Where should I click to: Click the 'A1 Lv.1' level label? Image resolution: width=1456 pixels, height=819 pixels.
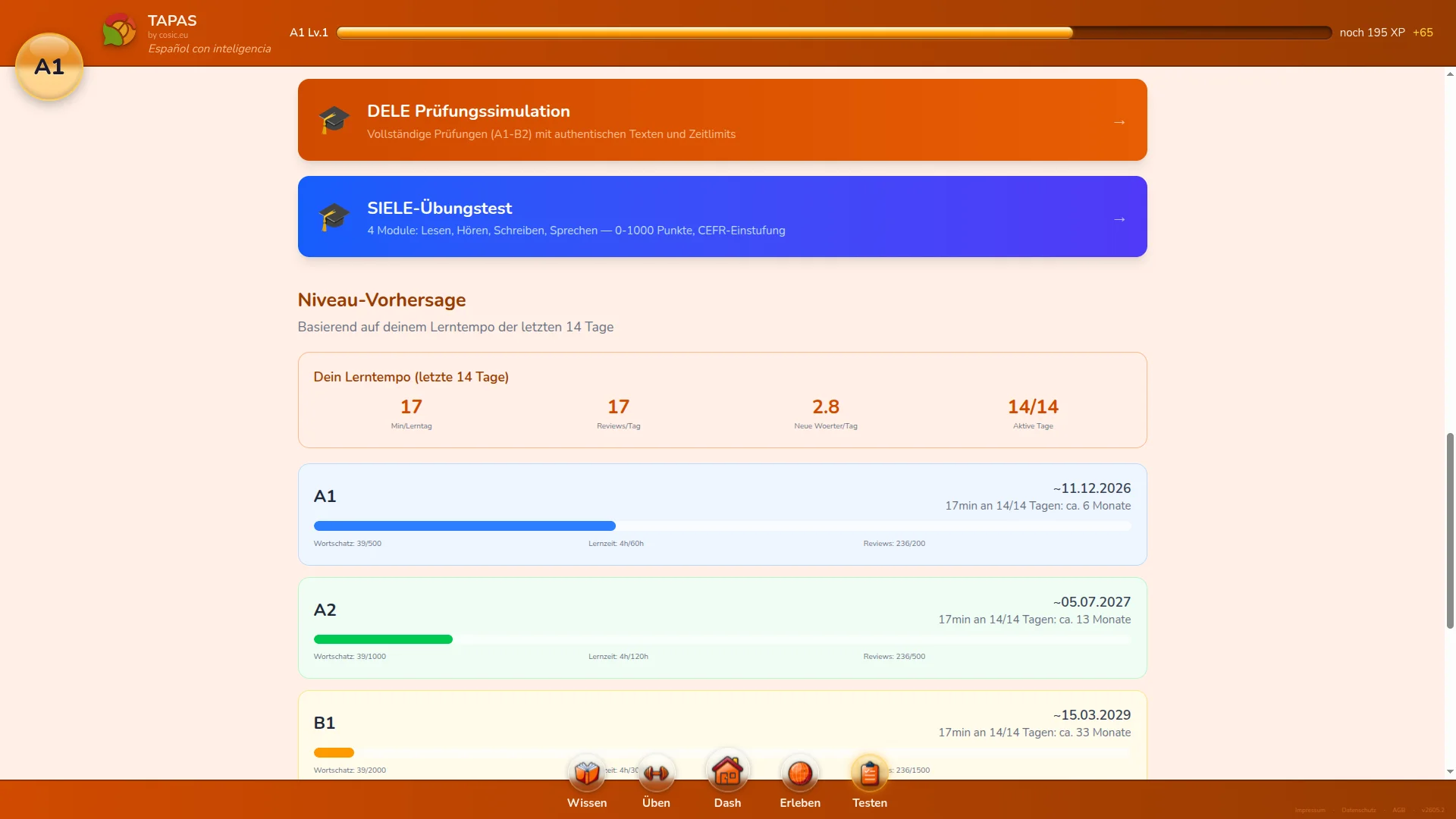tap(309, 33)
